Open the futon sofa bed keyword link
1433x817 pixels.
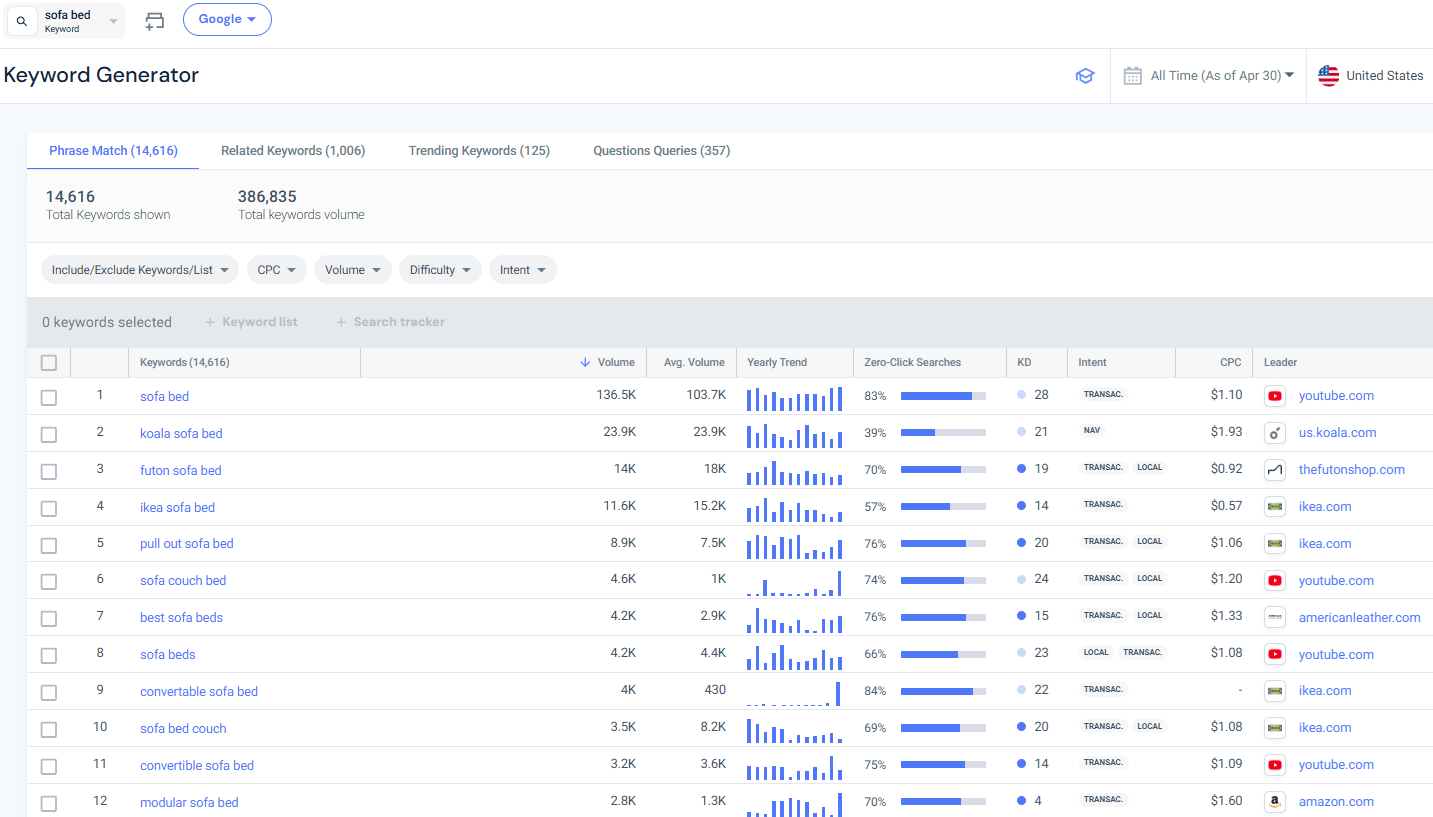[x=181, y=471]
